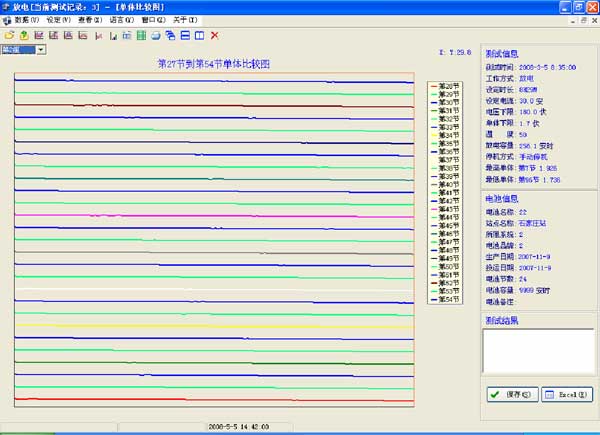Click the light-blue window chart toolbar icon
Image resolution: width=600 pixels, height=435 pixels.
click(127, 36)
